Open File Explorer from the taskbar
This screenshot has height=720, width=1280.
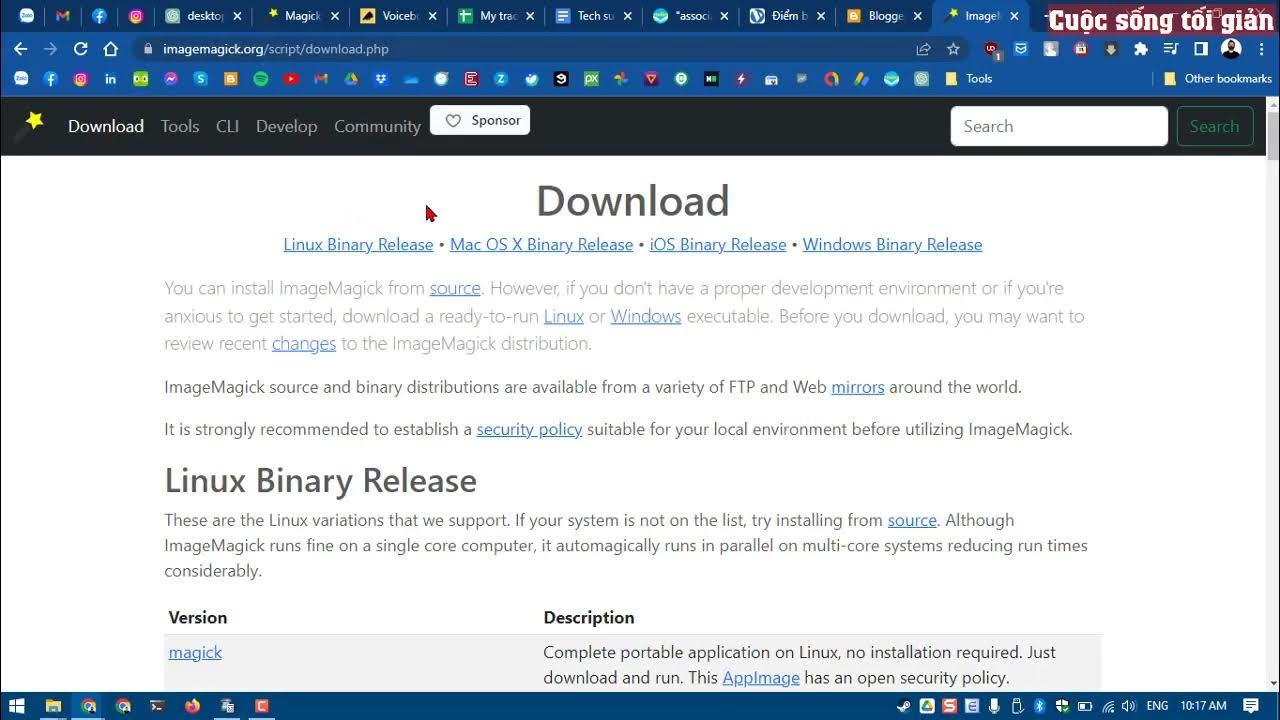pos(53,706)
